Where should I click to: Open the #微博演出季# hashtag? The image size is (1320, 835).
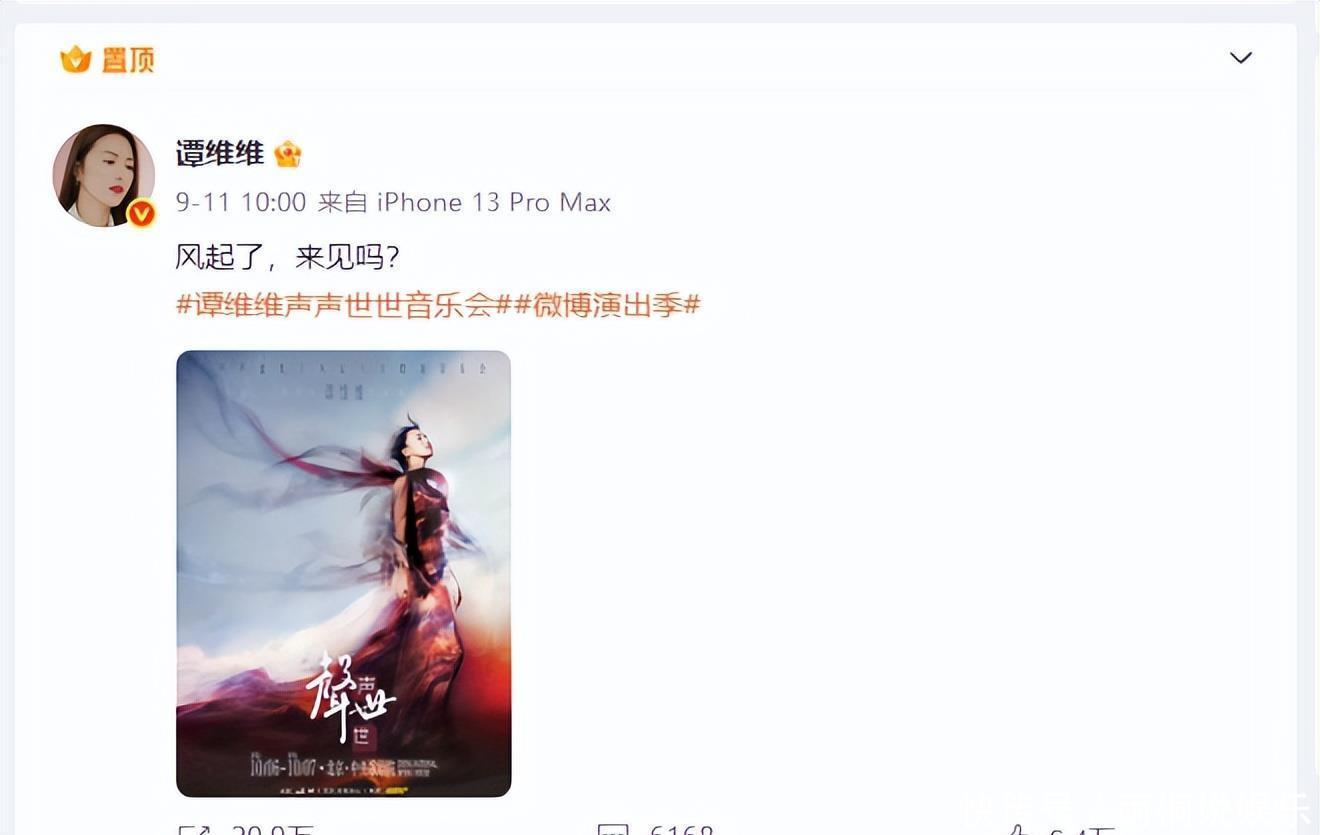(x=608, y=305)
